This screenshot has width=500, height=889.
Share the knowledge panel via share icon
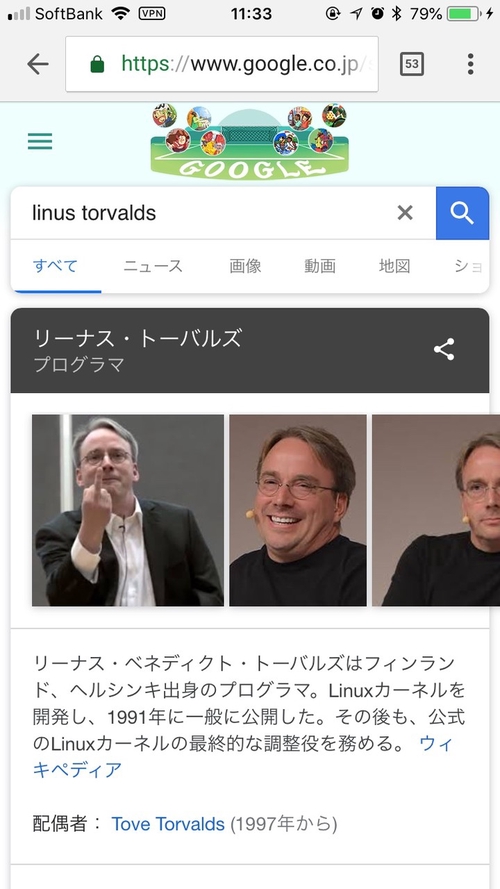coord(444,349)
